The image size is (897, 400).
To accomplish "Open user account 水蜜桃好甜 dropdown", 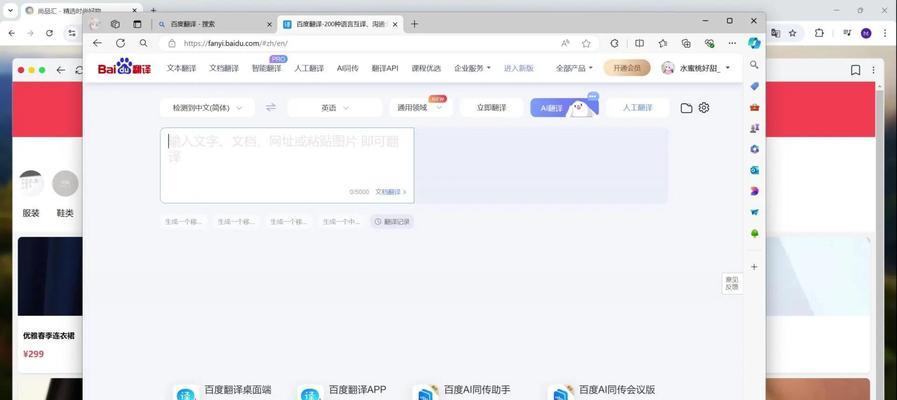I will pyautogui.click(x=696, y=68).
